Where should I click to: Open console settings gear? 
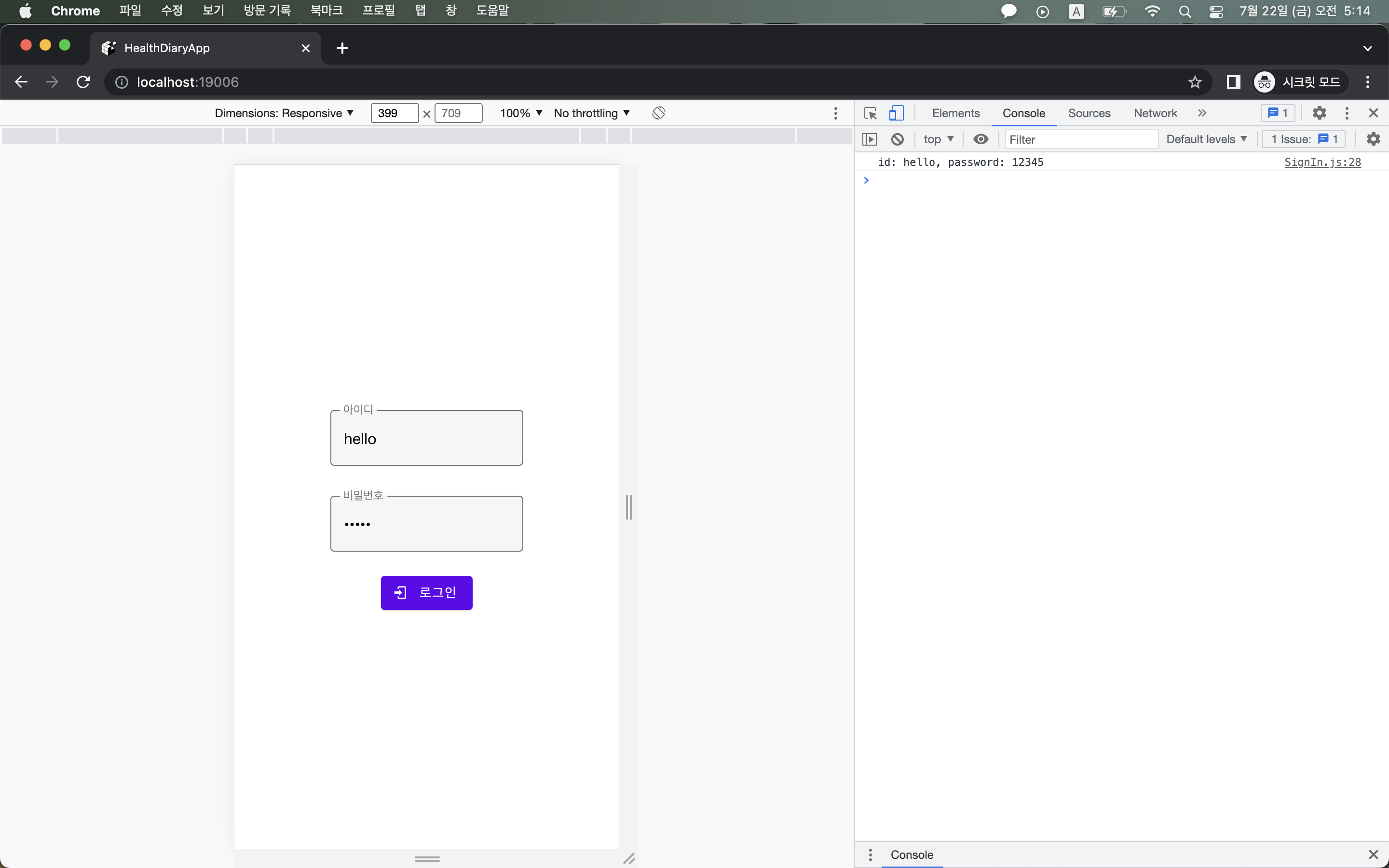point(1373,139)
